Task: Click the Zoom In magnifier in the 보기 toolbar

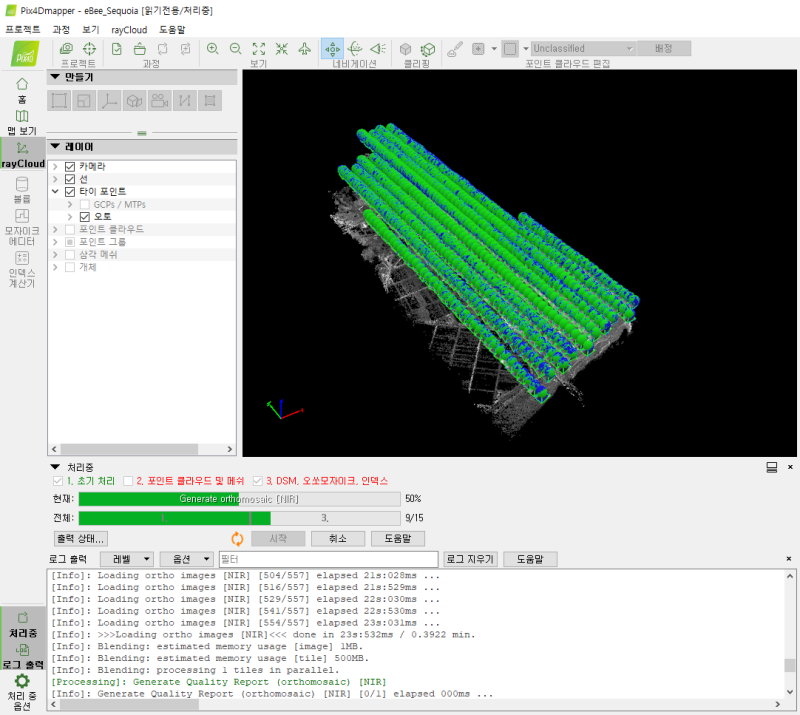Action: (x=212, y=48)
